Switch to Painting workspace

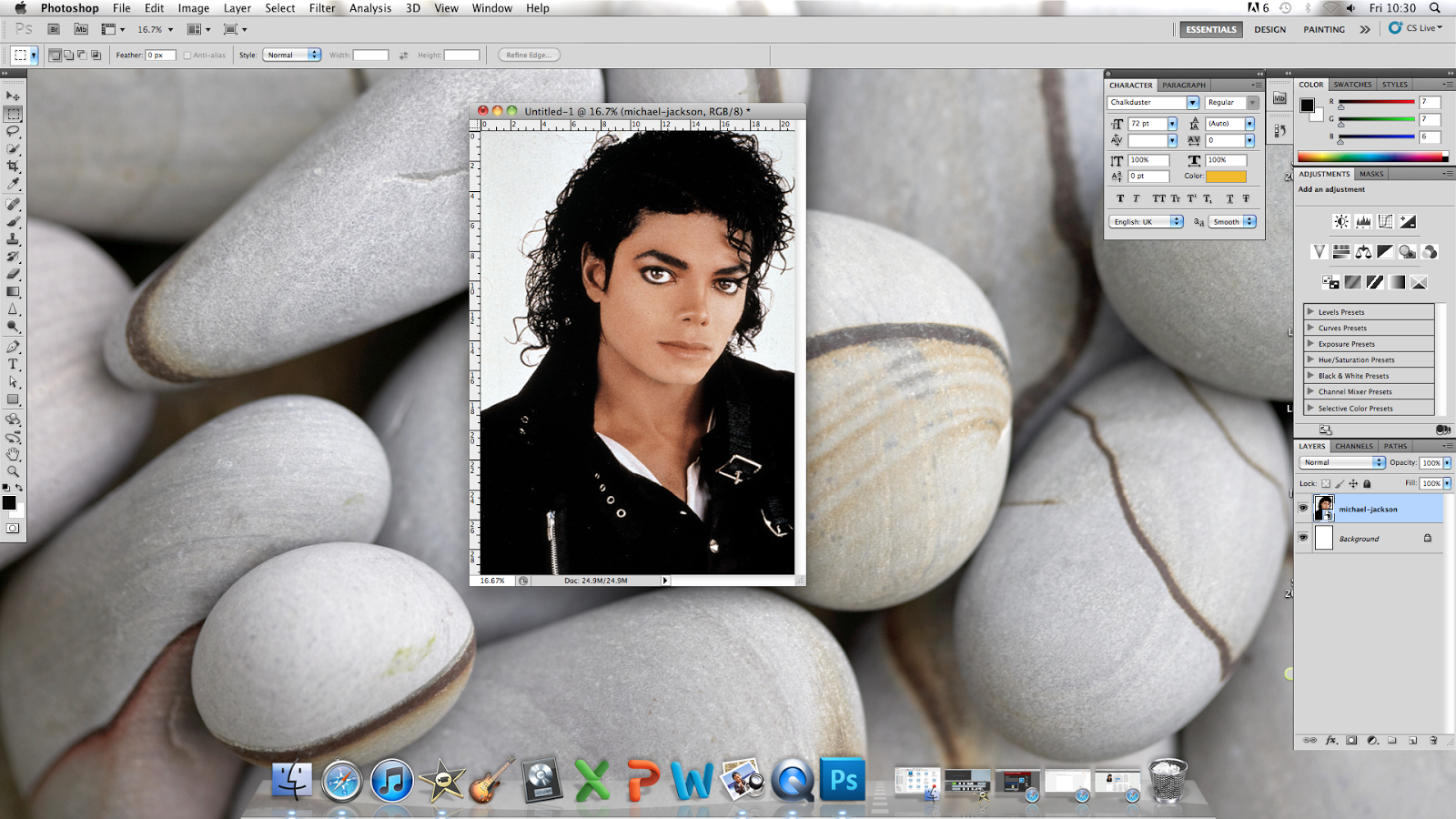pos(1324,29)
